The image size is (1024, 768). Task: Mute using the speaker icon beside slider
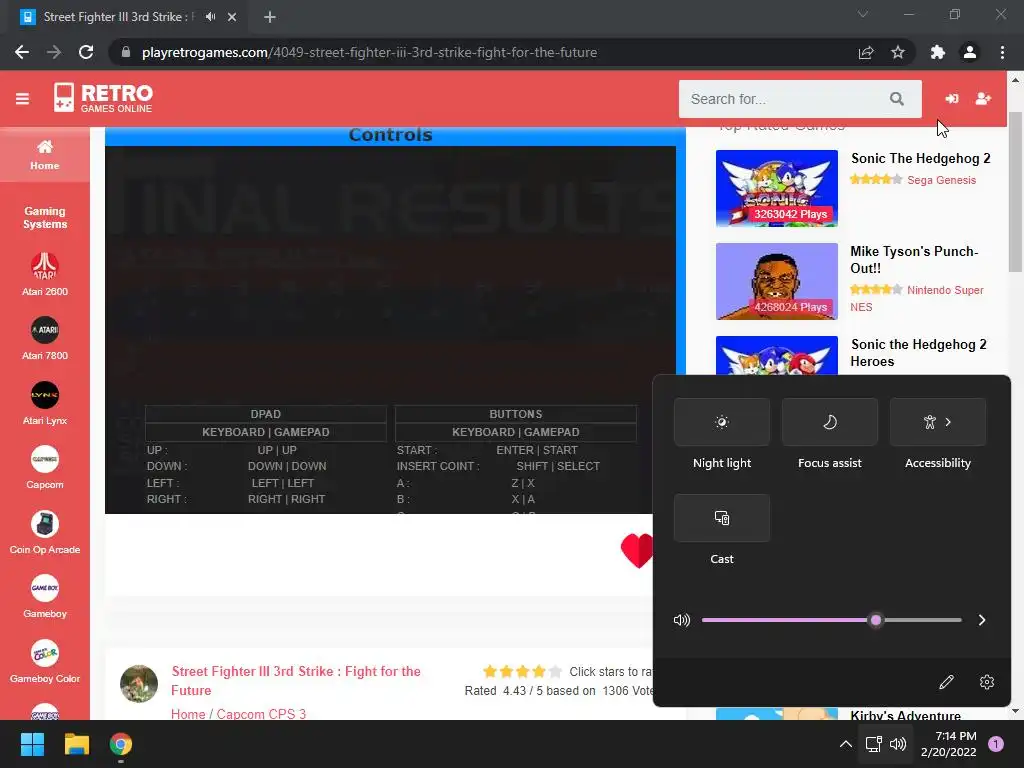(681, 620)
